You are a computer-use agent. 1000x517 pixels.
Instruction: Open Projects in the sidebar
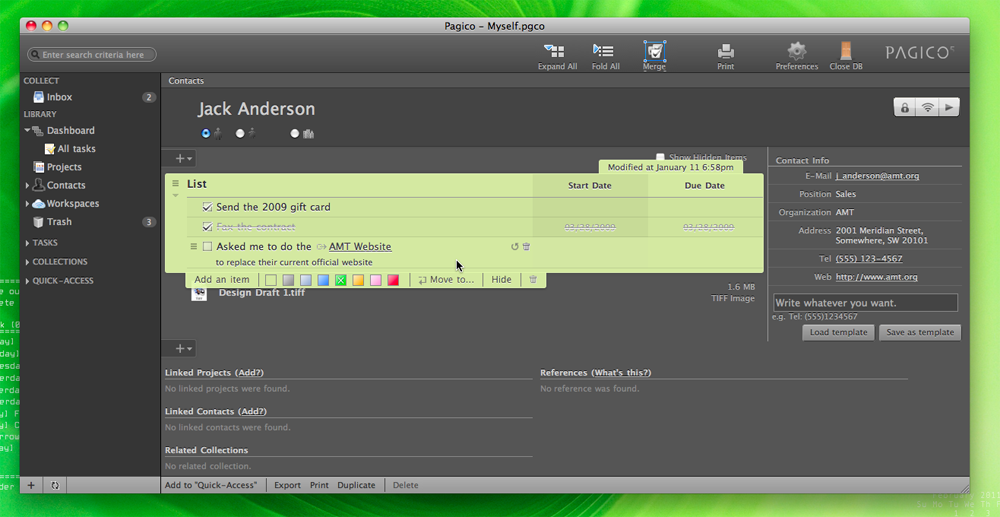(x=63, y=167)
